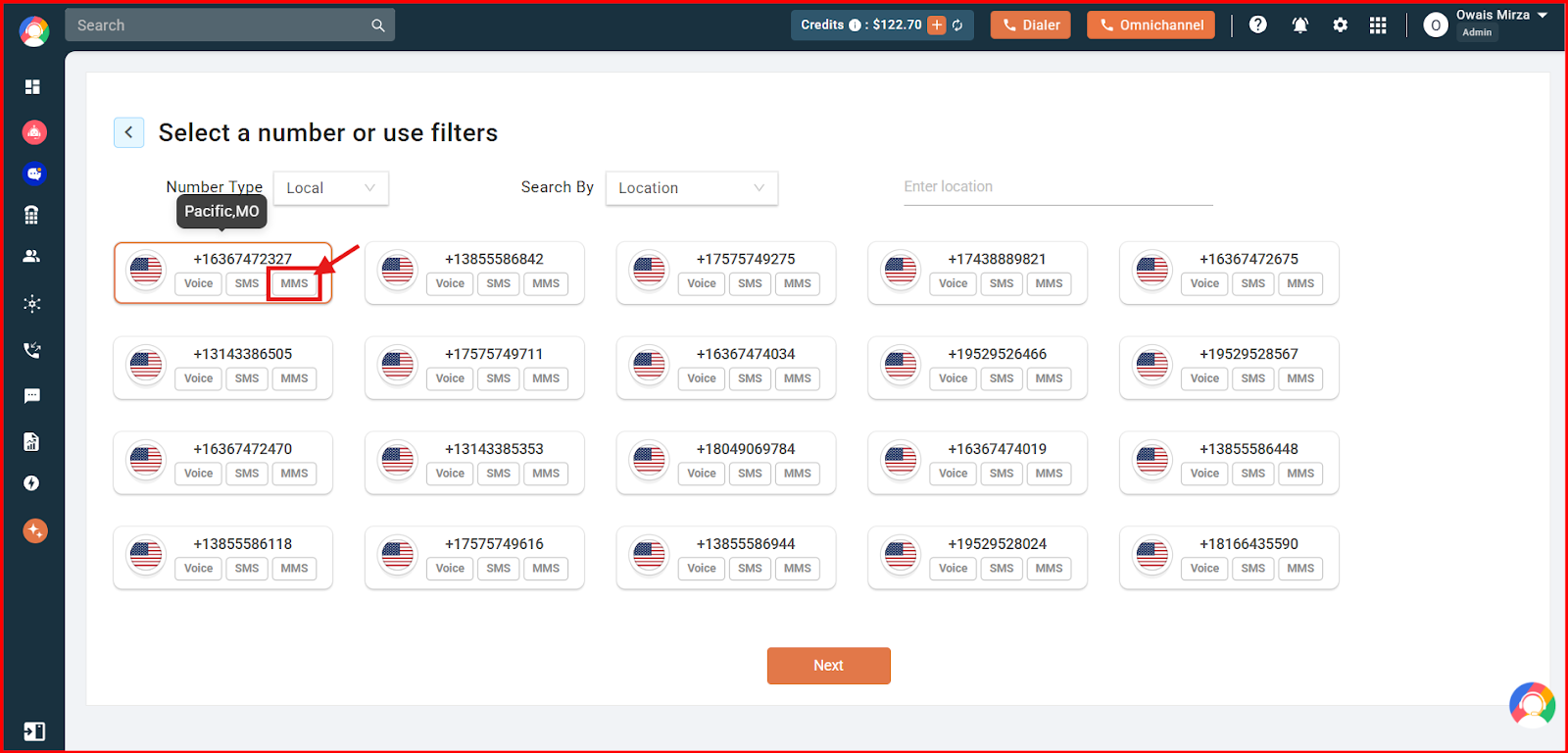Select number +19529528567
1568x753 pixels.
[x=1229, y=368]
